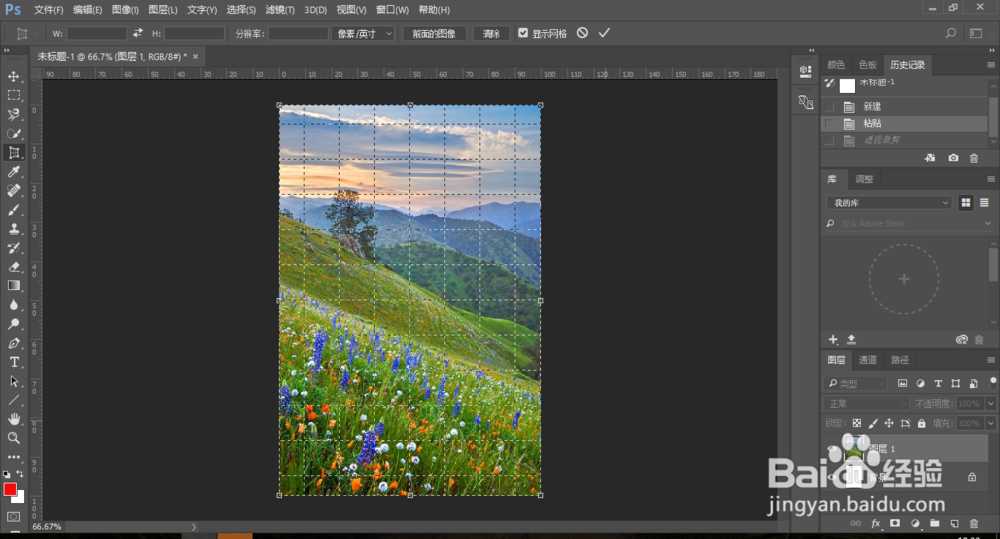Select 粘贴 history state
This screenshot has width=1000, height=539.
point(904,123)
